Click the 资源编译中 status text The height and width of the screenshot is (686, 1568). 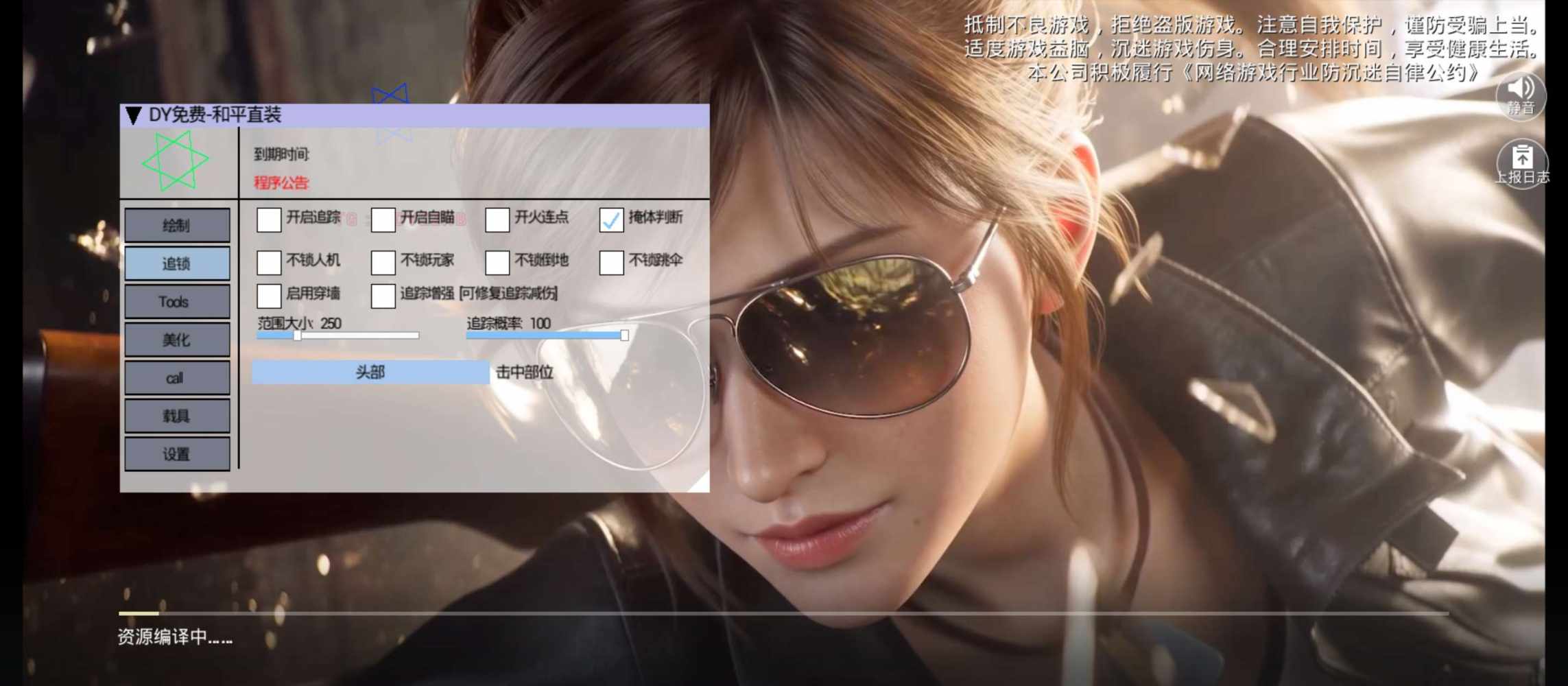[x=175, y=637]
